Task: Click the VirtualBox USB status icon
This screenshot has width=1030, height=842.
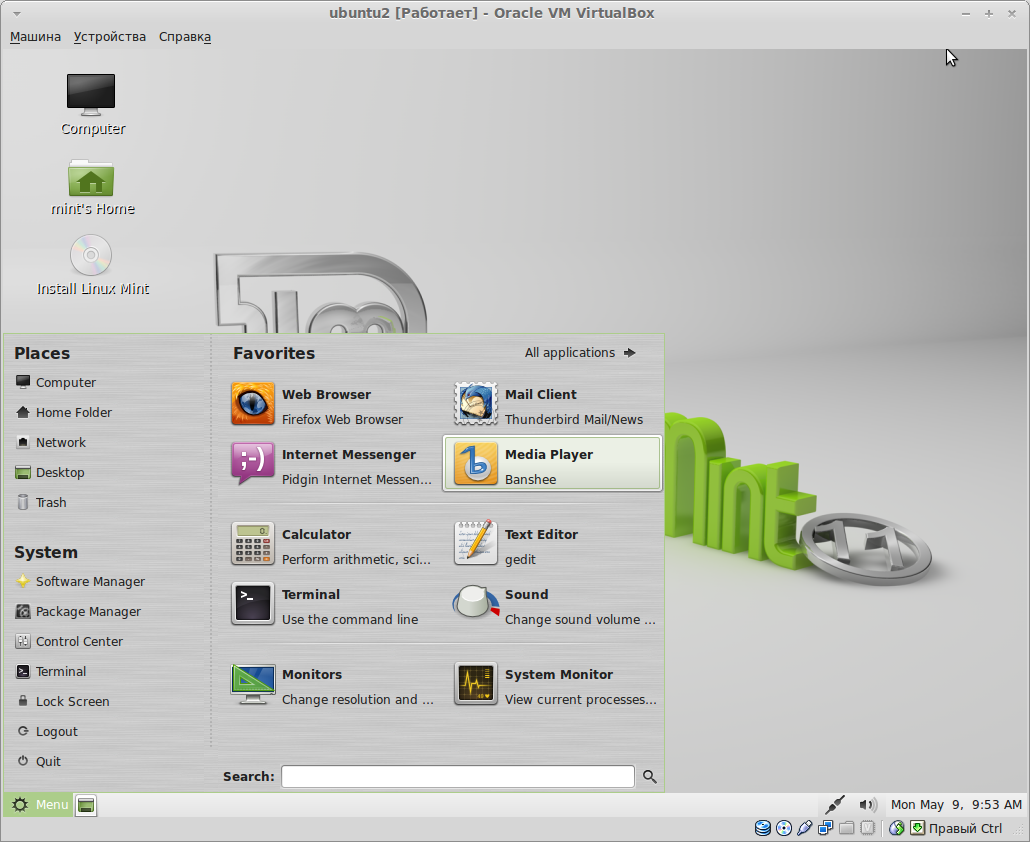Action: 805,828
